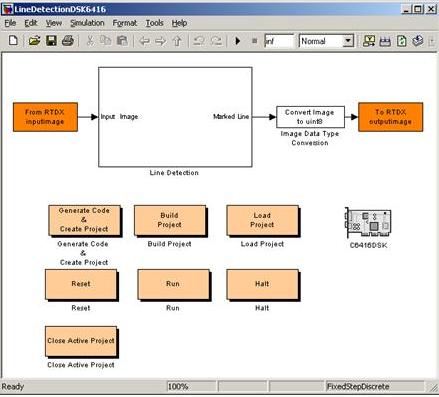Stop simulation using the square stop icon

point(254,41)
